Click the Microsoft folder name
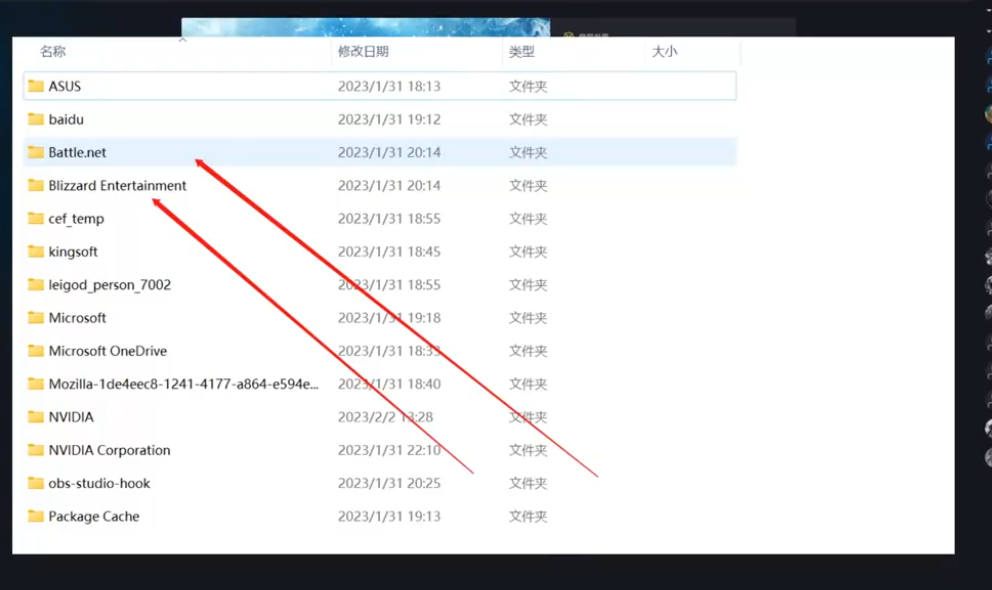Screen dimensions: 992x590 click(77, 318)
